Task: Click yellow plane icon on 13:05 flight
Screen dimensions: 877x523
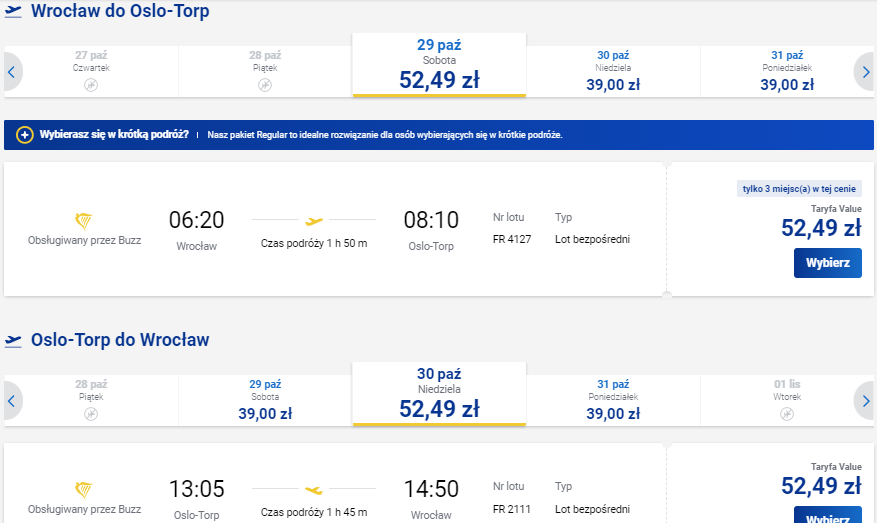Action: pos(314,490)
